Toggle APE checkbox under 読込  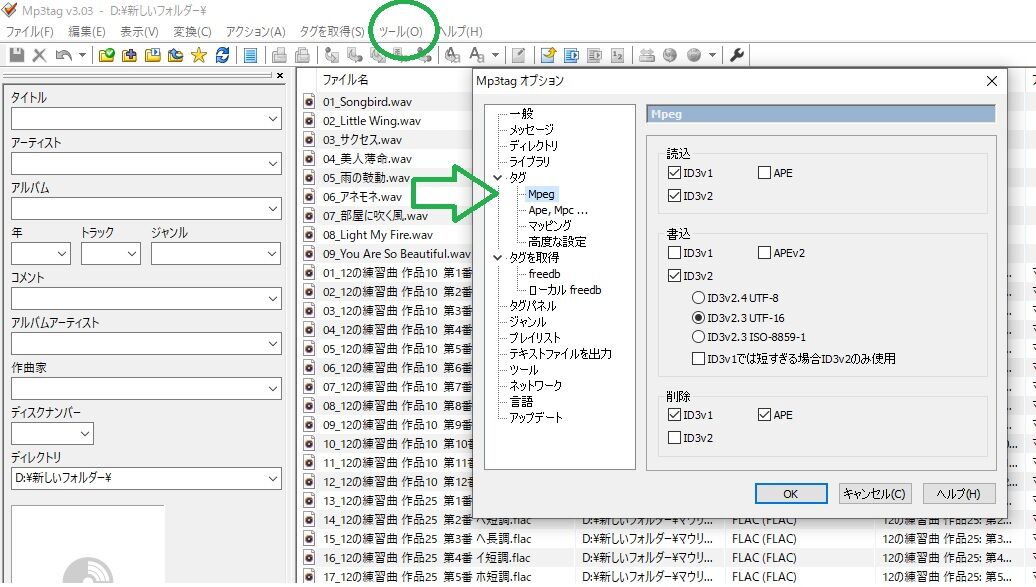(x=764, y=173)
